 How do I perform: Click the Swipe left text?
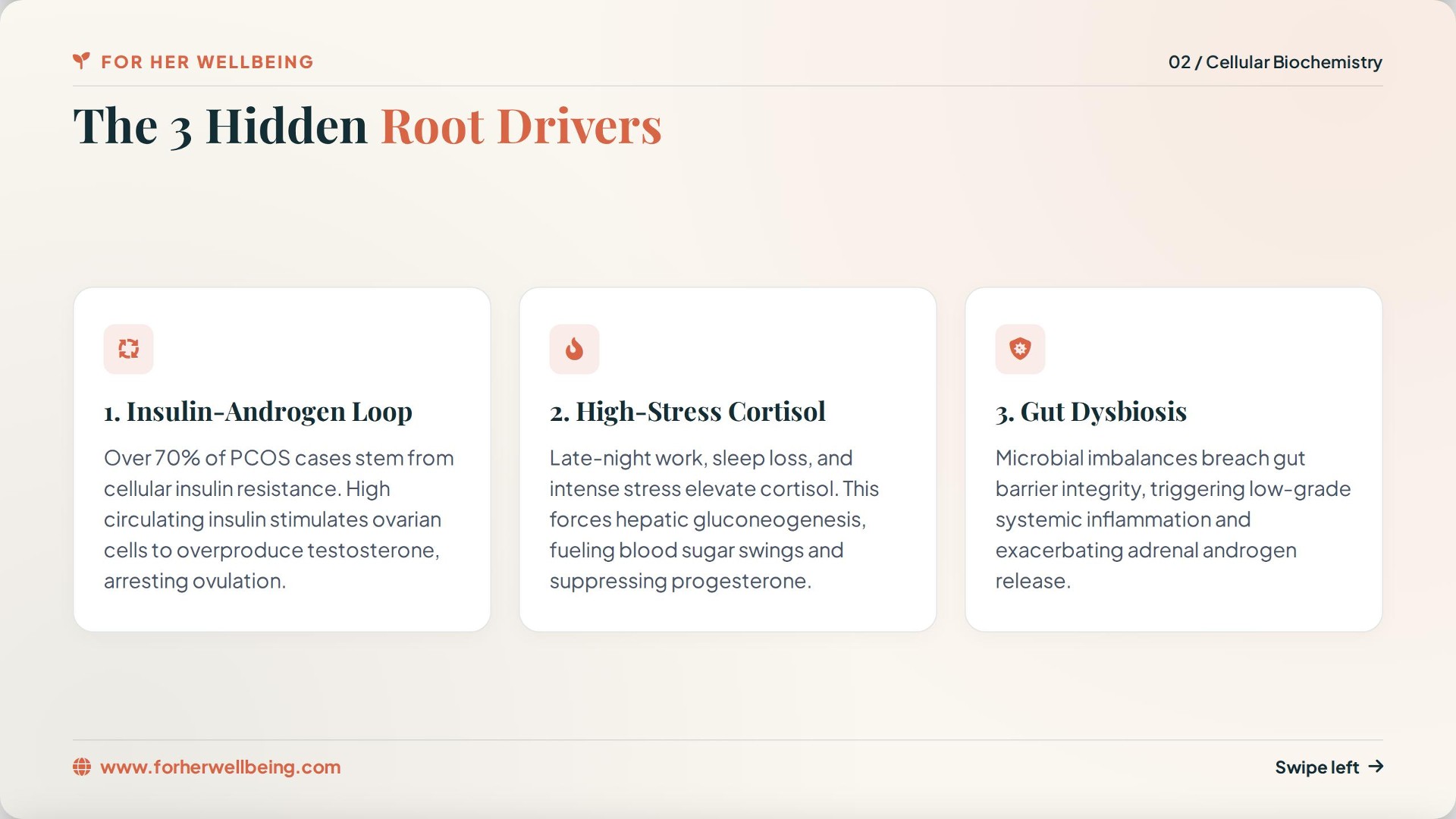(x=1317, y=767)
